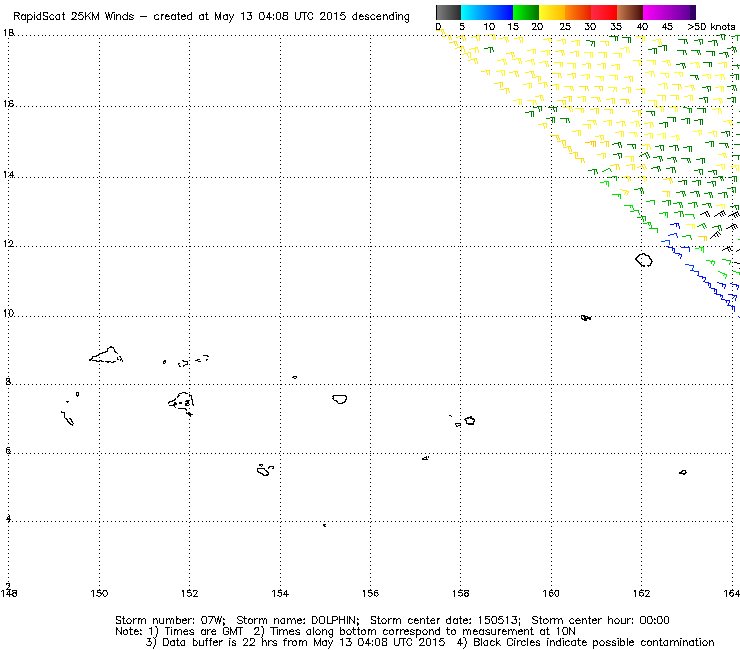Click the small island near 163E, 5.5N
The image size is (740, 650).
683,472
